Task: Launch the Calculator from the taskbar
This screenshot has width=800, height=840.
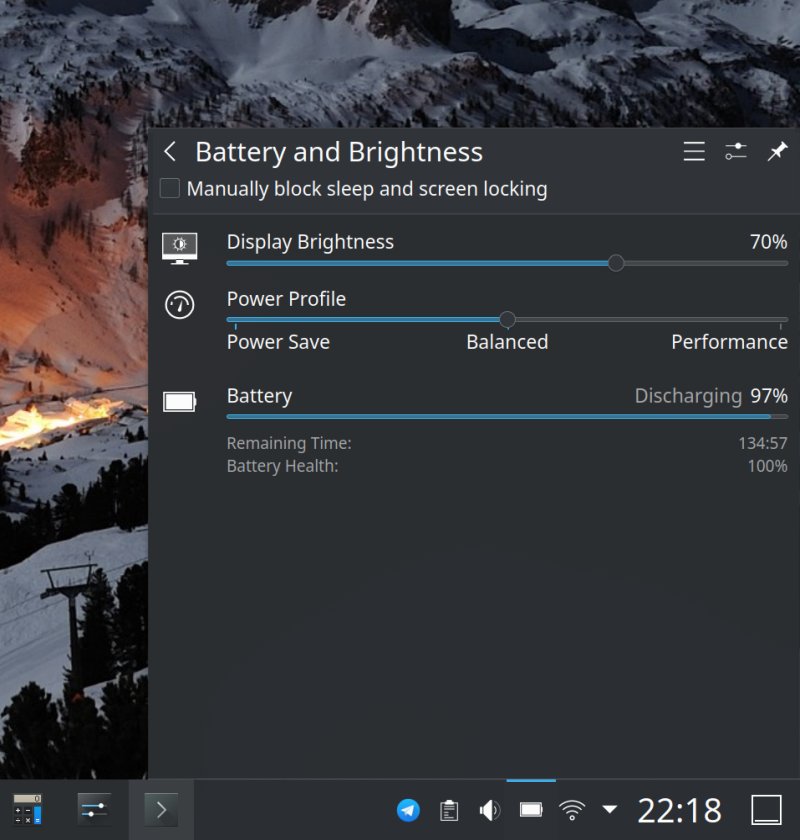Action: coord(25,810)
